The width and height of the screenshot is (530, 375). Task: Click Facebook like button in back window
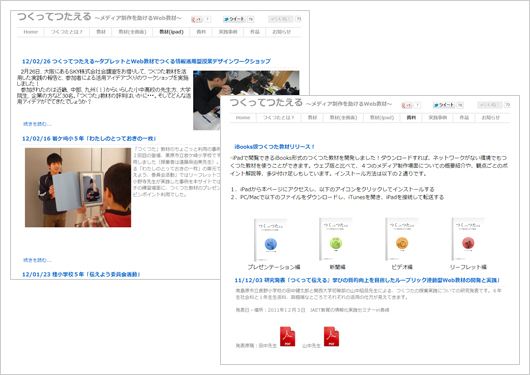point(281,19)
